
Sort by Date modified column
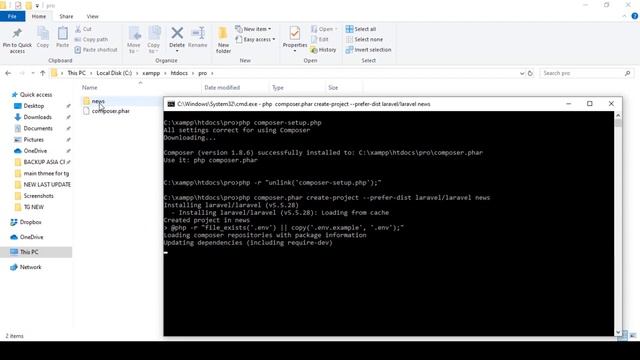(x=222, y=87)
